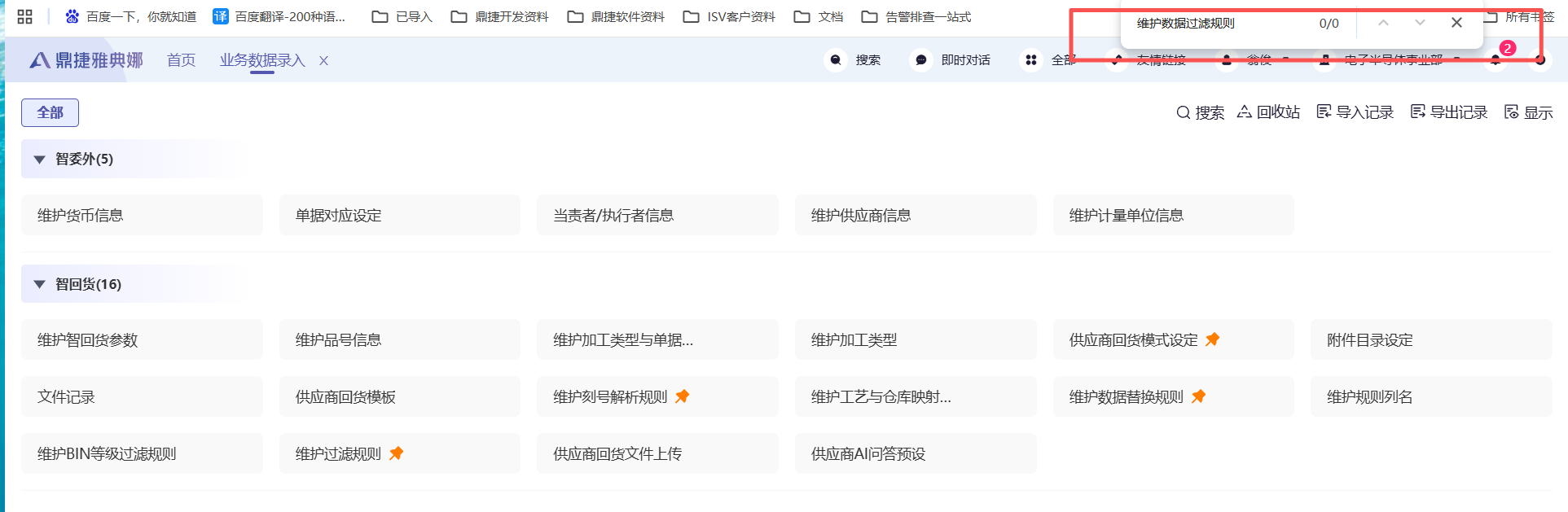The width and height of the screenshot is (1568, 512).
Task: Select the 业务数据录入 tab
Action: (261, 60)
